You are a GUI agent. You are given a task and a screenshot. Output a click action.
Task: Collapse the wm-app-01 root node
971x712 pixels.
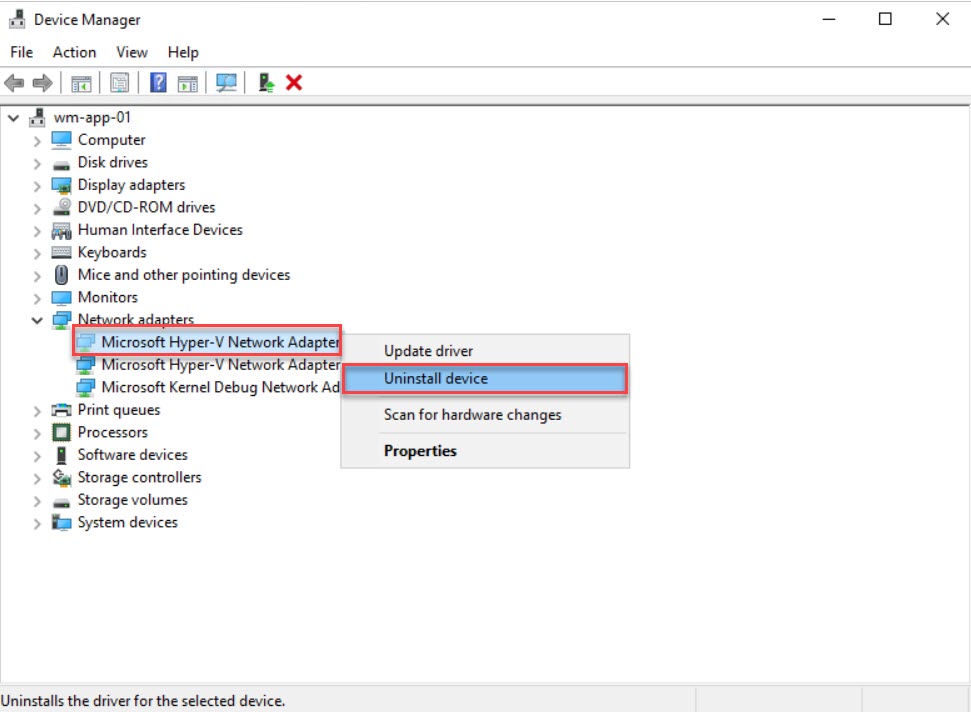tap(13, 118)
